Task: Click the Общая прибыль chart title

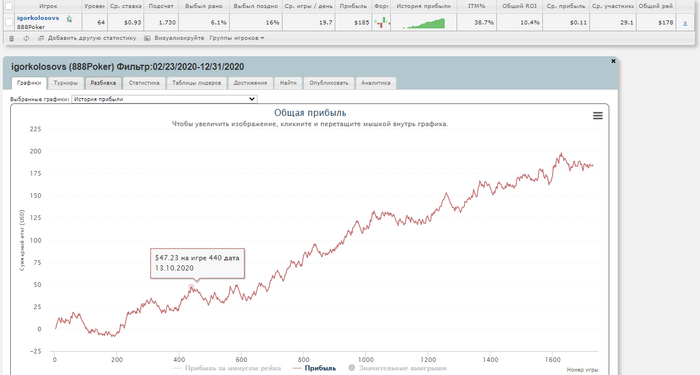Action: [310, 113]
